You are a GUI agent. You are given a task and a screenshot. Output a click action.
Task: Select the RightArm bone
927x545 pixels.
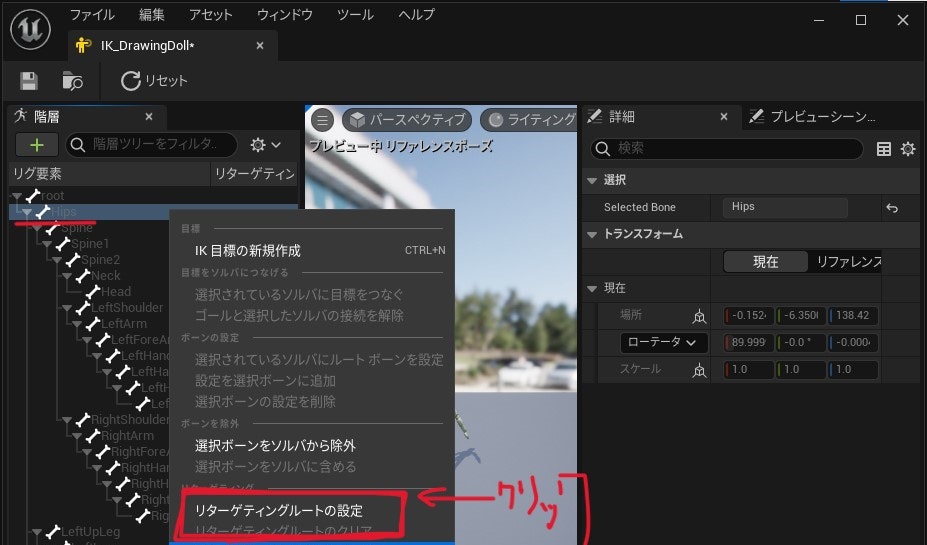point(127,436)
